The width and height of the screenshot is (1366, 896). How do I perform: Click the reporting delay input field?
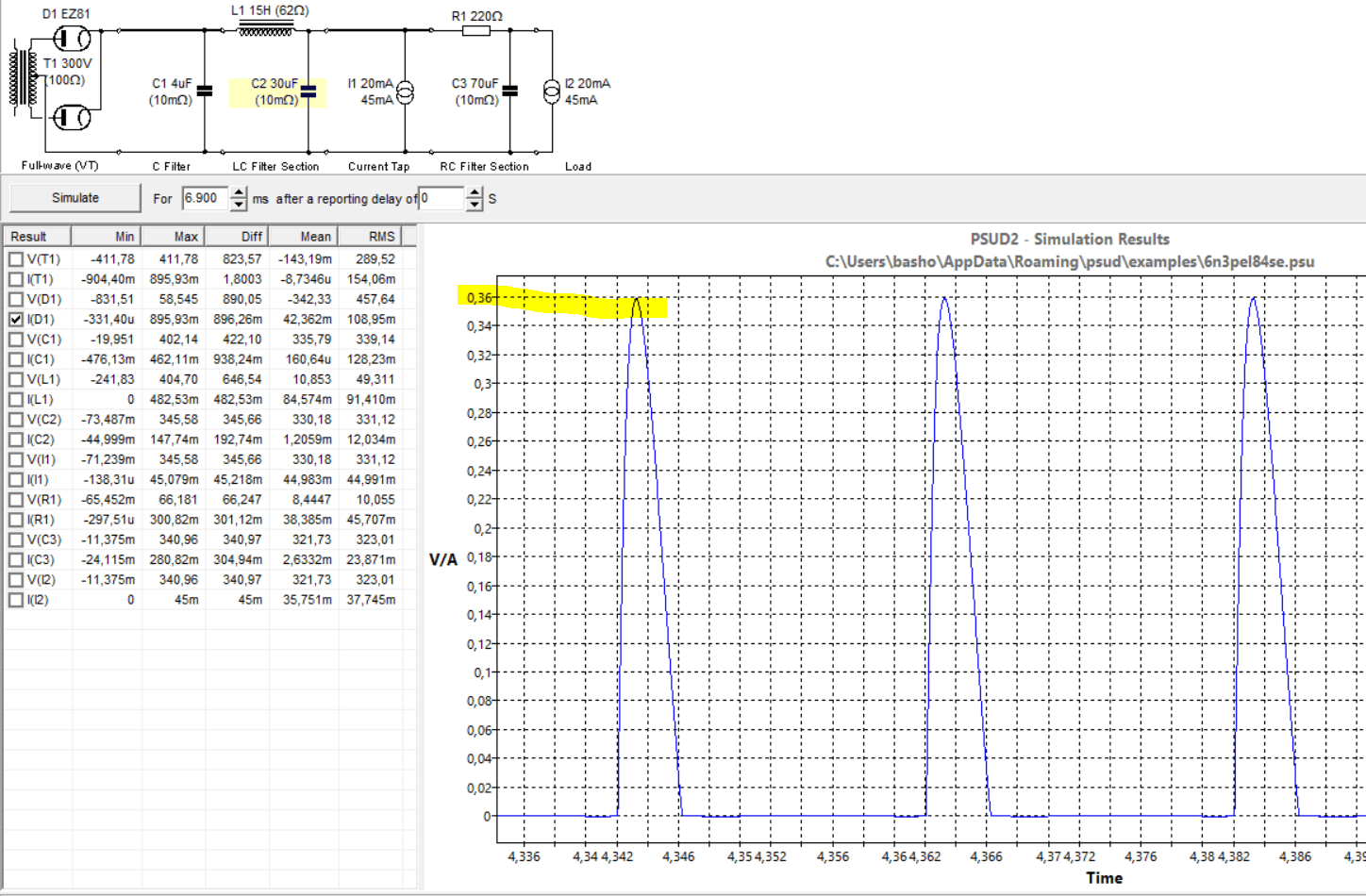442,198
